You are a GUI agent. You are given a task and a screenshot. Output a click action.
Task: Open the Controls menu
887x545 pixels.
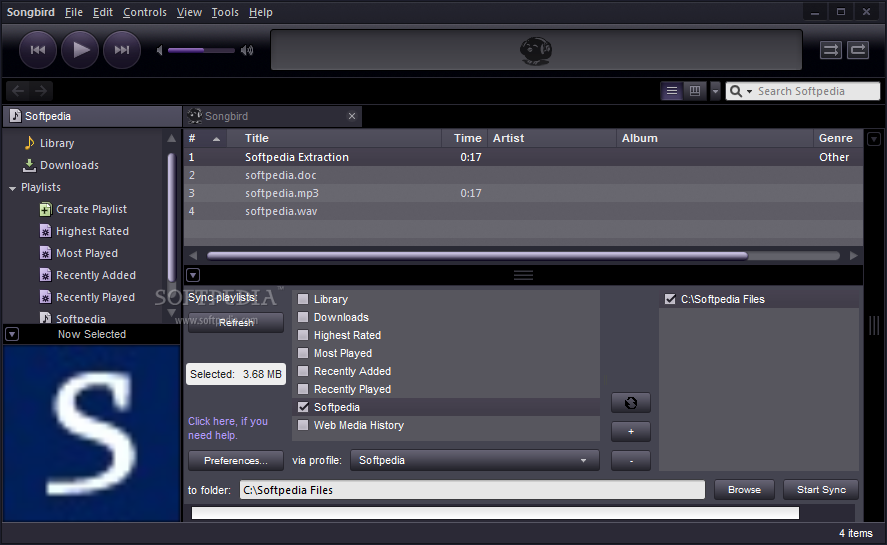tap(145, 12)
